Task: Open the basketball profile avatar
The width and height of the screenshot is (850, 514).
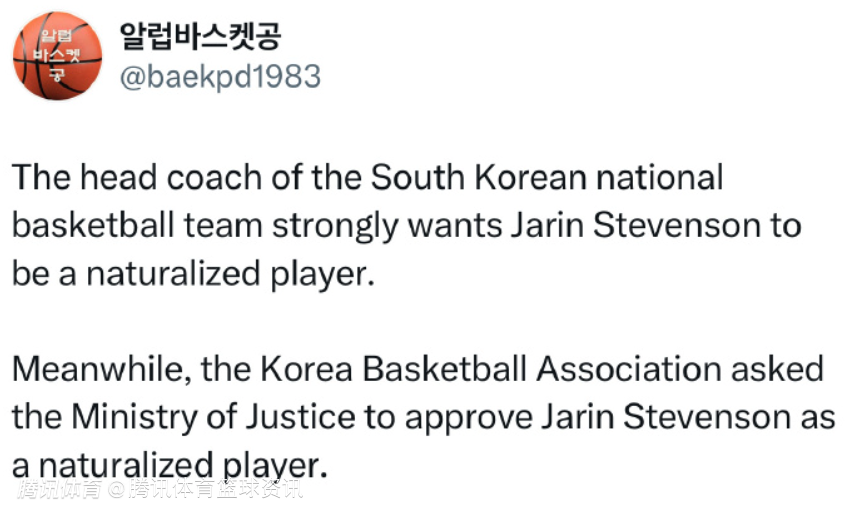Action: [x=57, y=55]
